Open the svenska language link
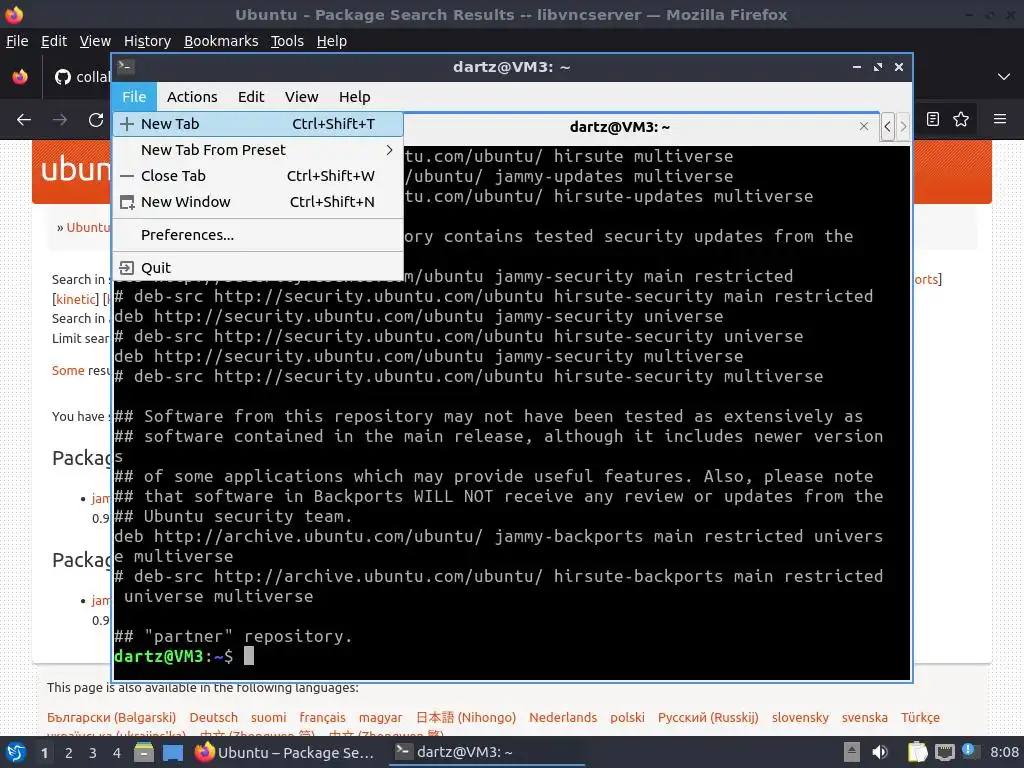The image size is (1024, 768). click(x=865, y=718)
